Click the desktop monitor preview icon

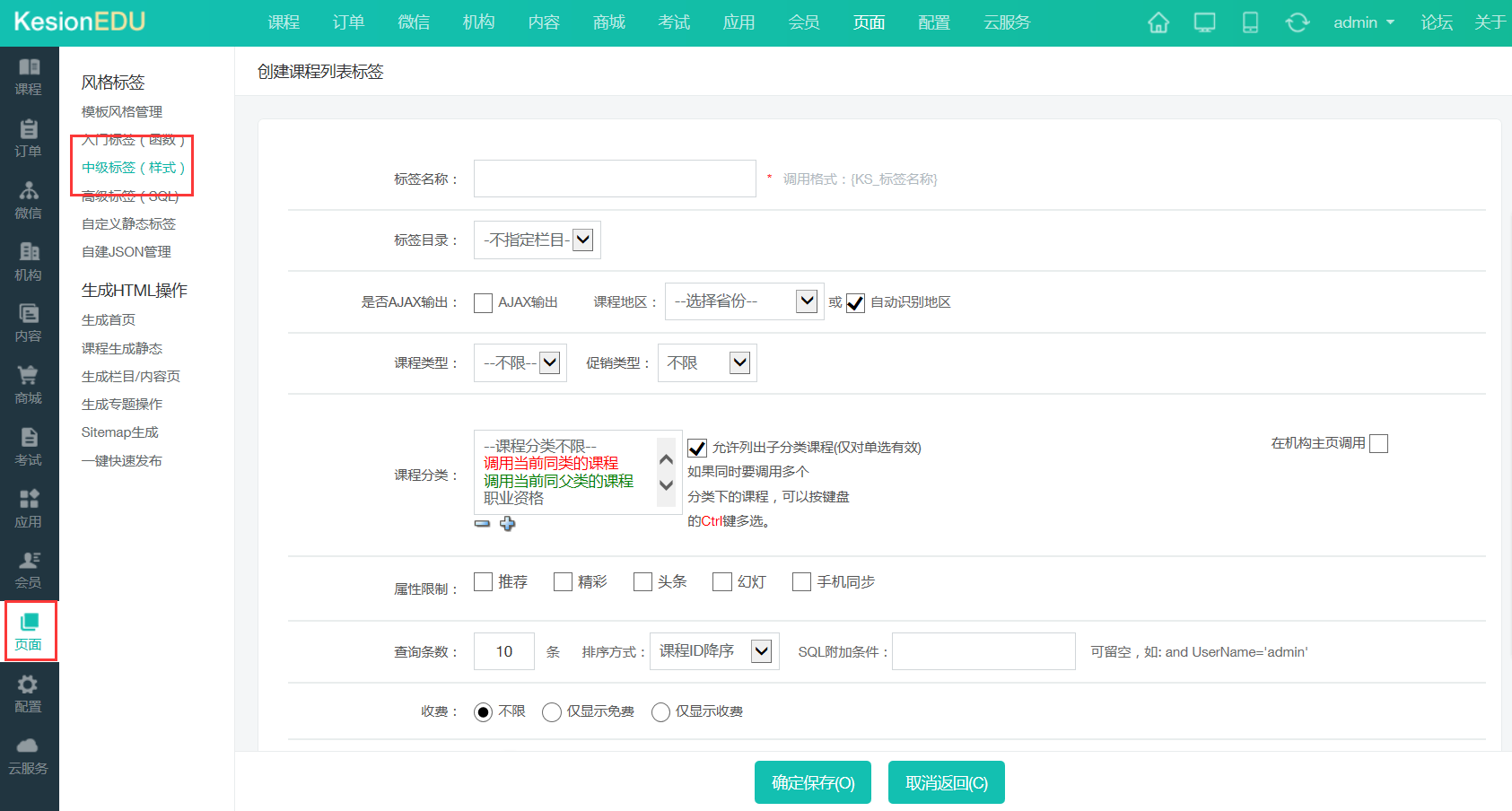pos(1204,22)
